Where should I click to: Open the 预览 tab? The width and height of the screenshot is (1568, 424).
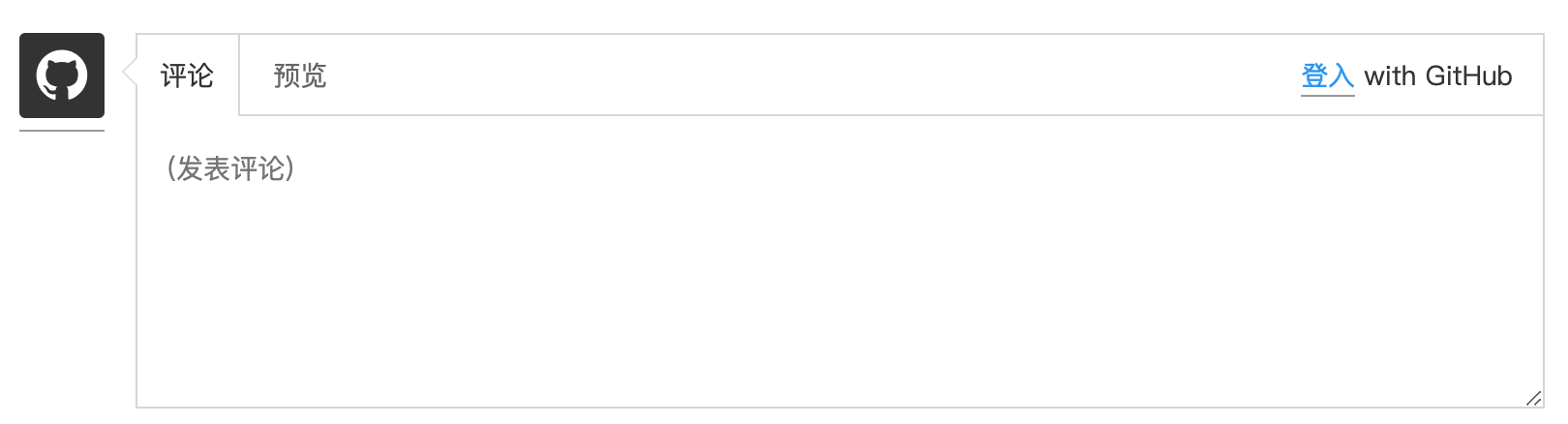point(300,76)
